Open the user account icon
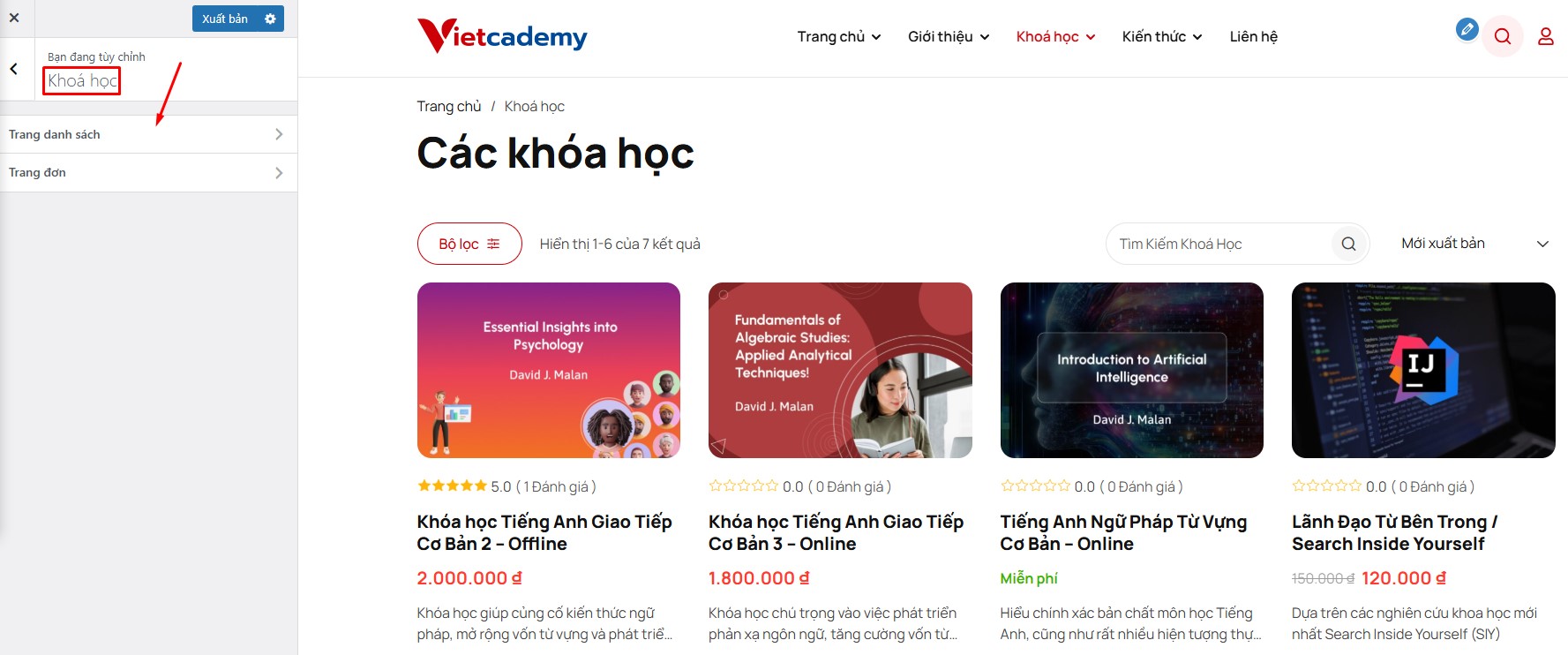Image resolution: width=1568 pixels, height=655 pixels. (1545, 36)
